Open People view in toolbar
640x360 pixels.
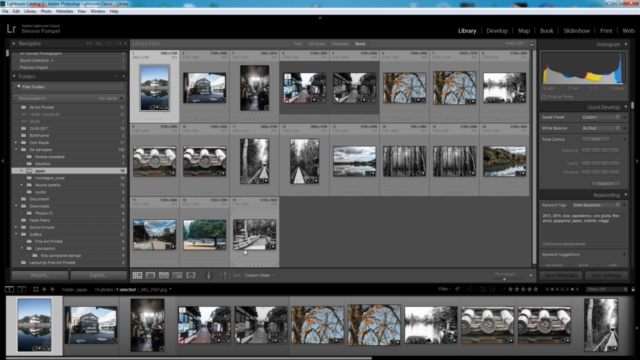click(x=191, y=276)
